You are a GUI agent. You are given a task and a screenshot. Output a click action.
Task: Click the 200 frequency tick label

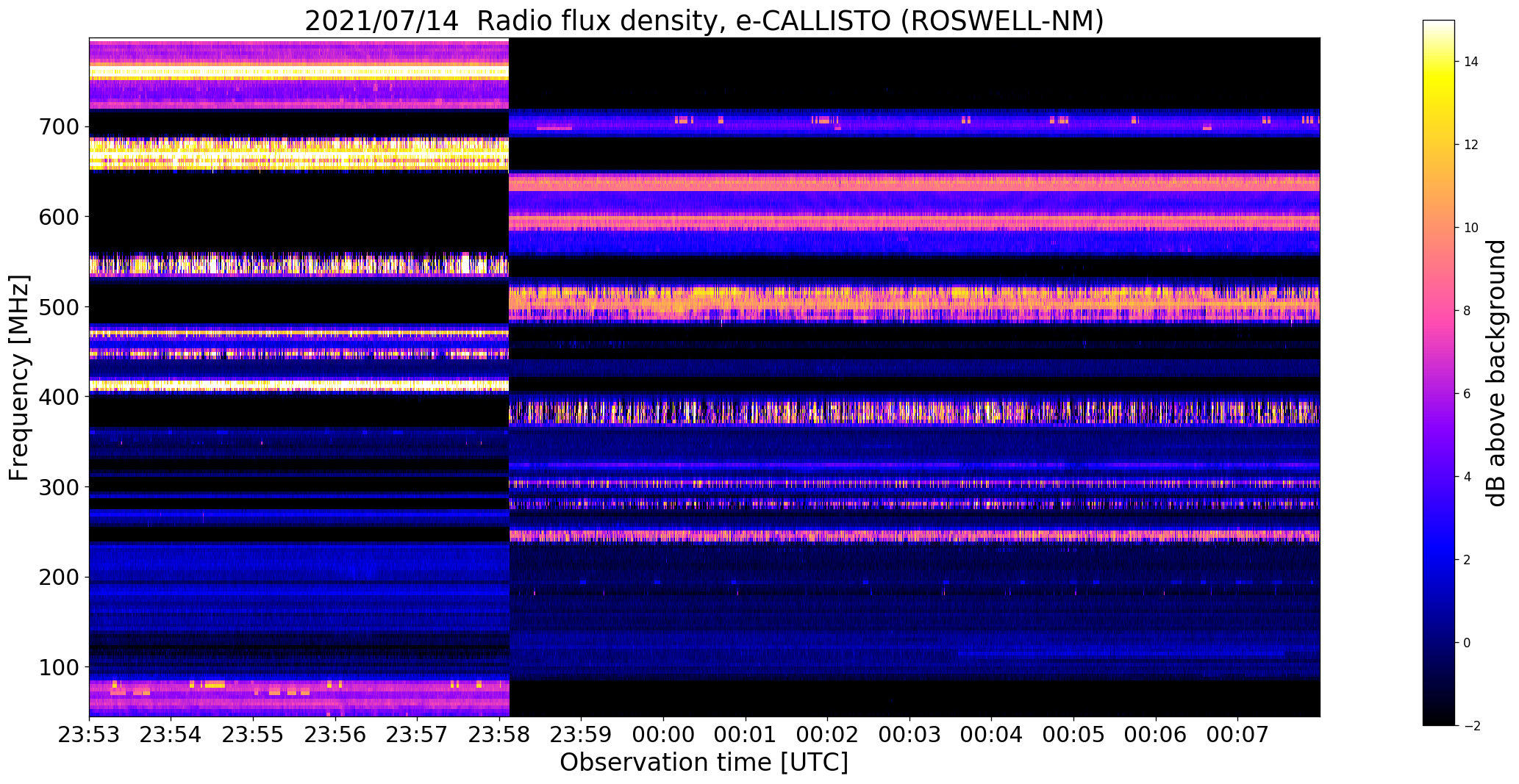tap(60, 577)
